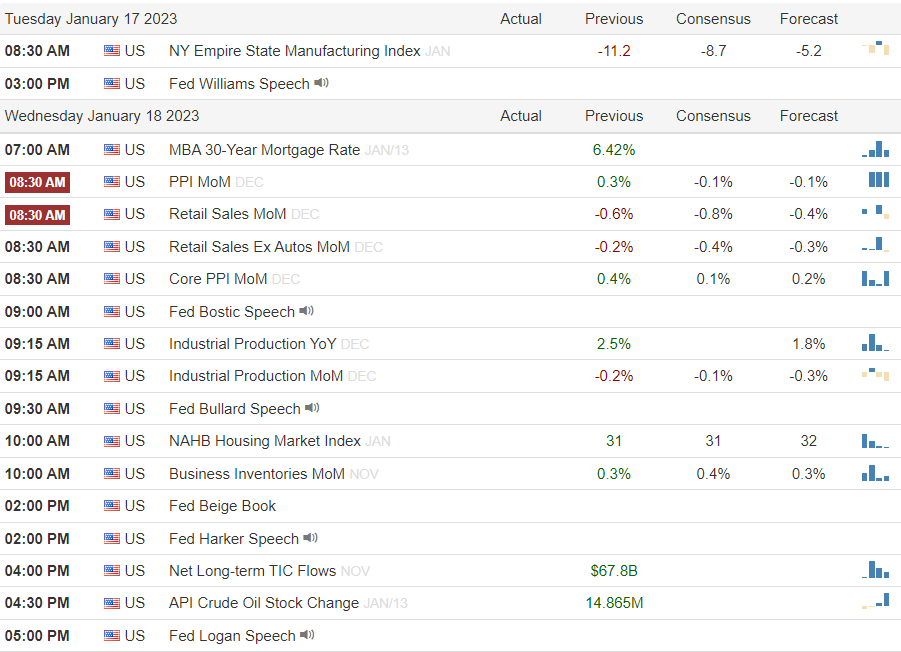Click the red 08:30 AM badge for PPI MoM
901x652 pixels.
pyautogui.click(x=37, y=182)
